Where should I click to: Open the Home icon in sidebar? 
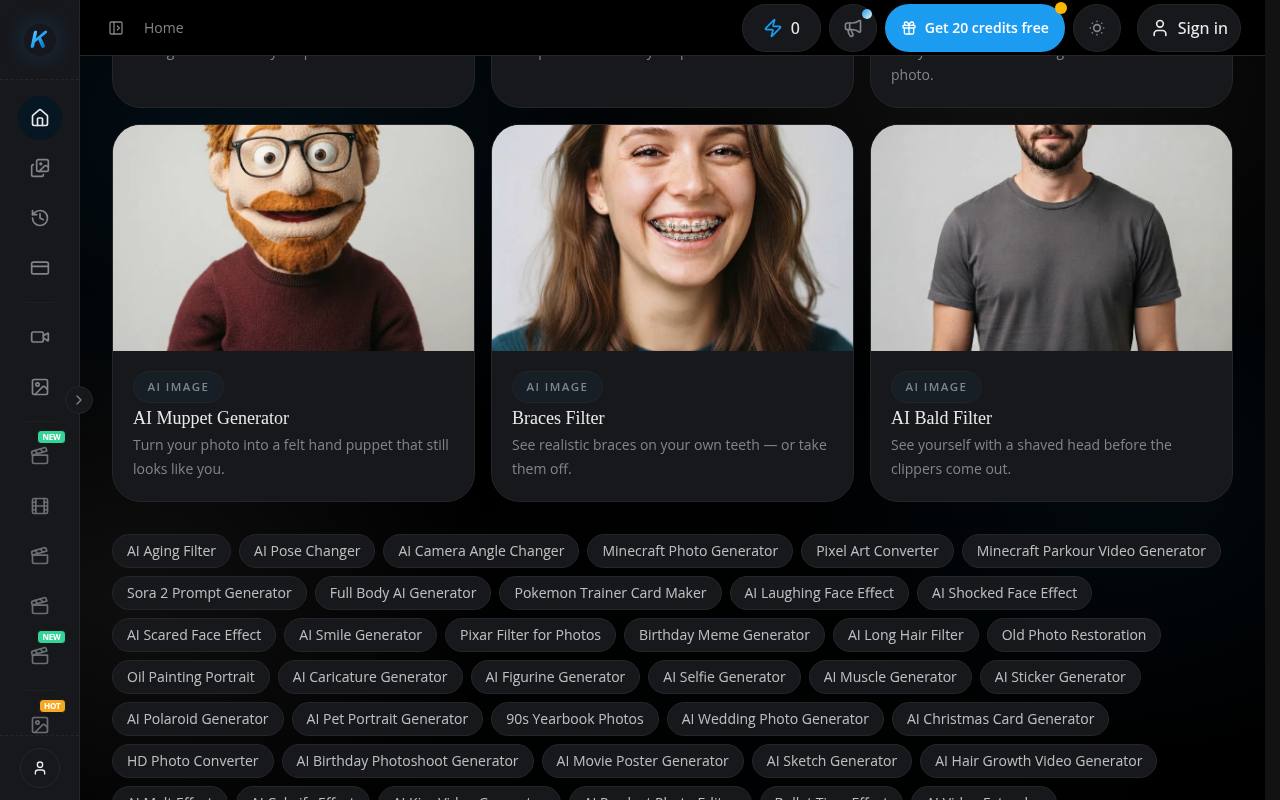[x=40, y=118]
